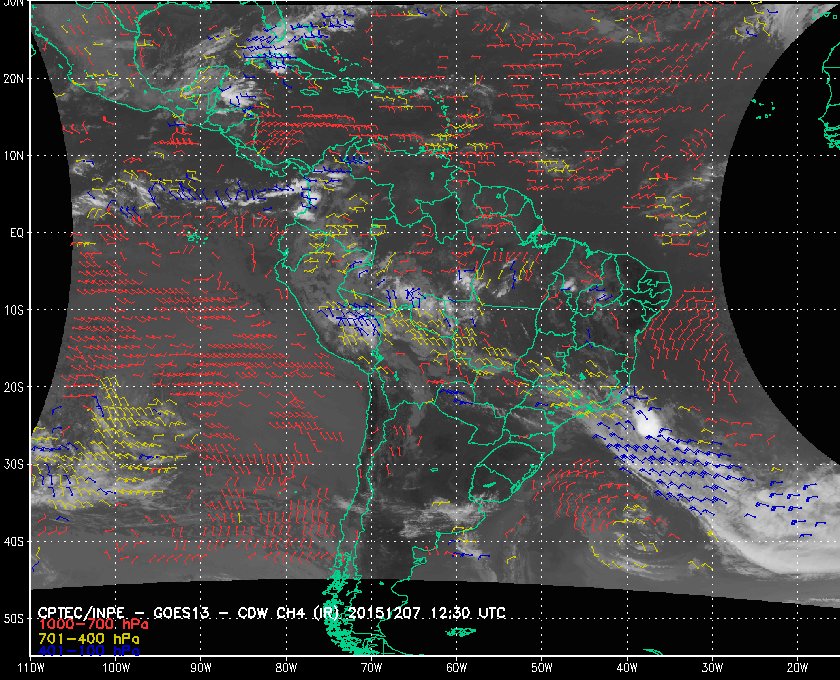Click the 90W longitude label
This screenshot has height=680, width=840.
pyautogui.click(x=201, y=668)
